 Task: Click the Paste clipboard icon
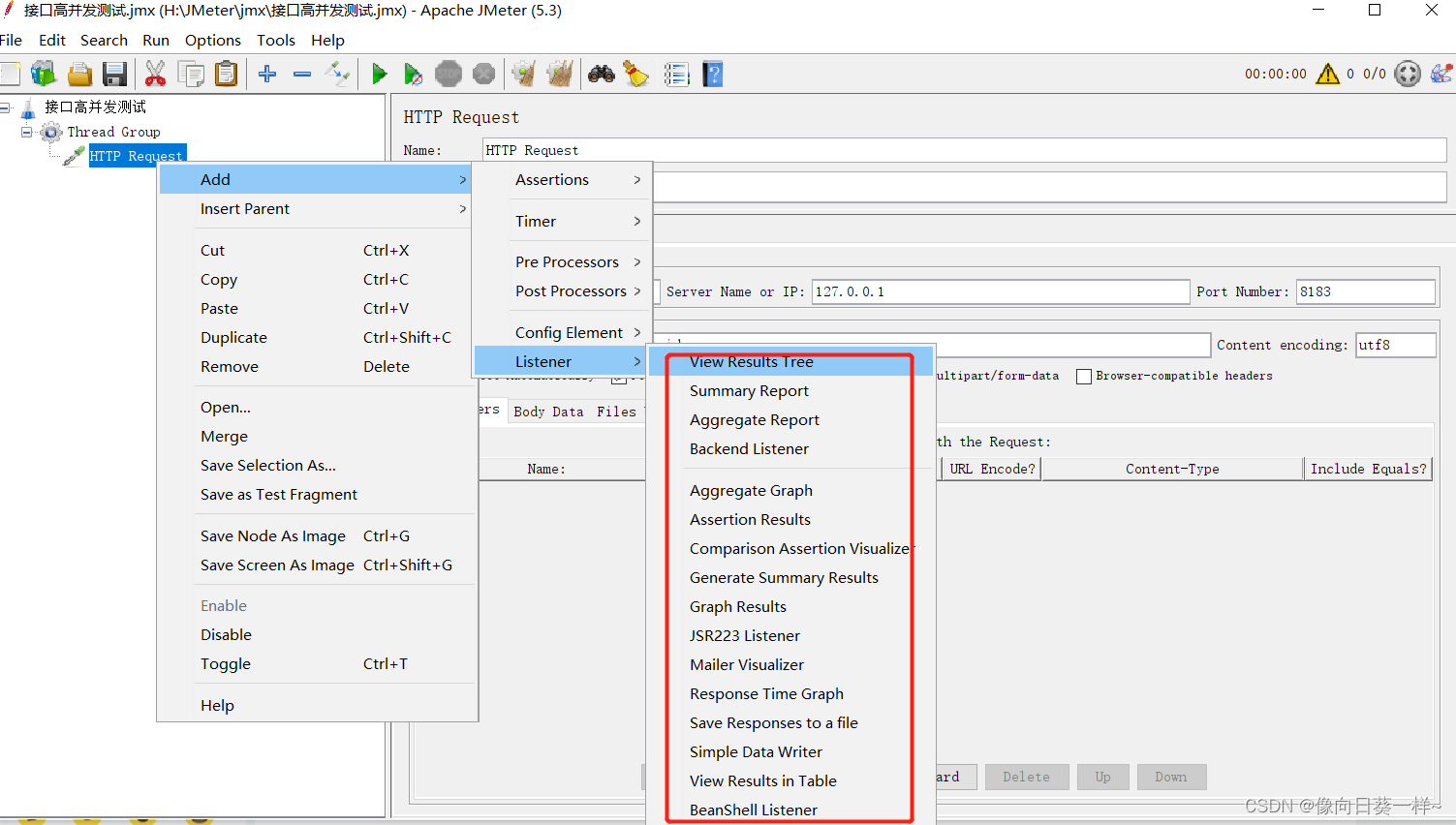pyautogui.click(x=227, y=74)
